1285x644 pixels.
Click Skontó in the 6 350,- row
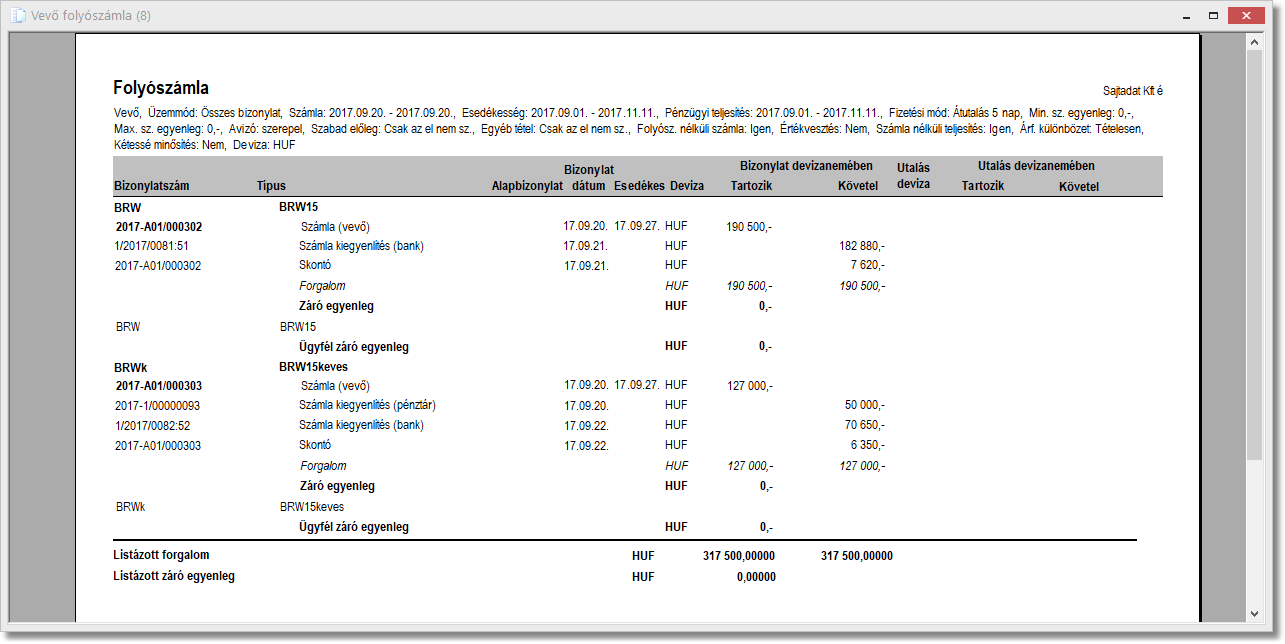(x=315, y=445)
